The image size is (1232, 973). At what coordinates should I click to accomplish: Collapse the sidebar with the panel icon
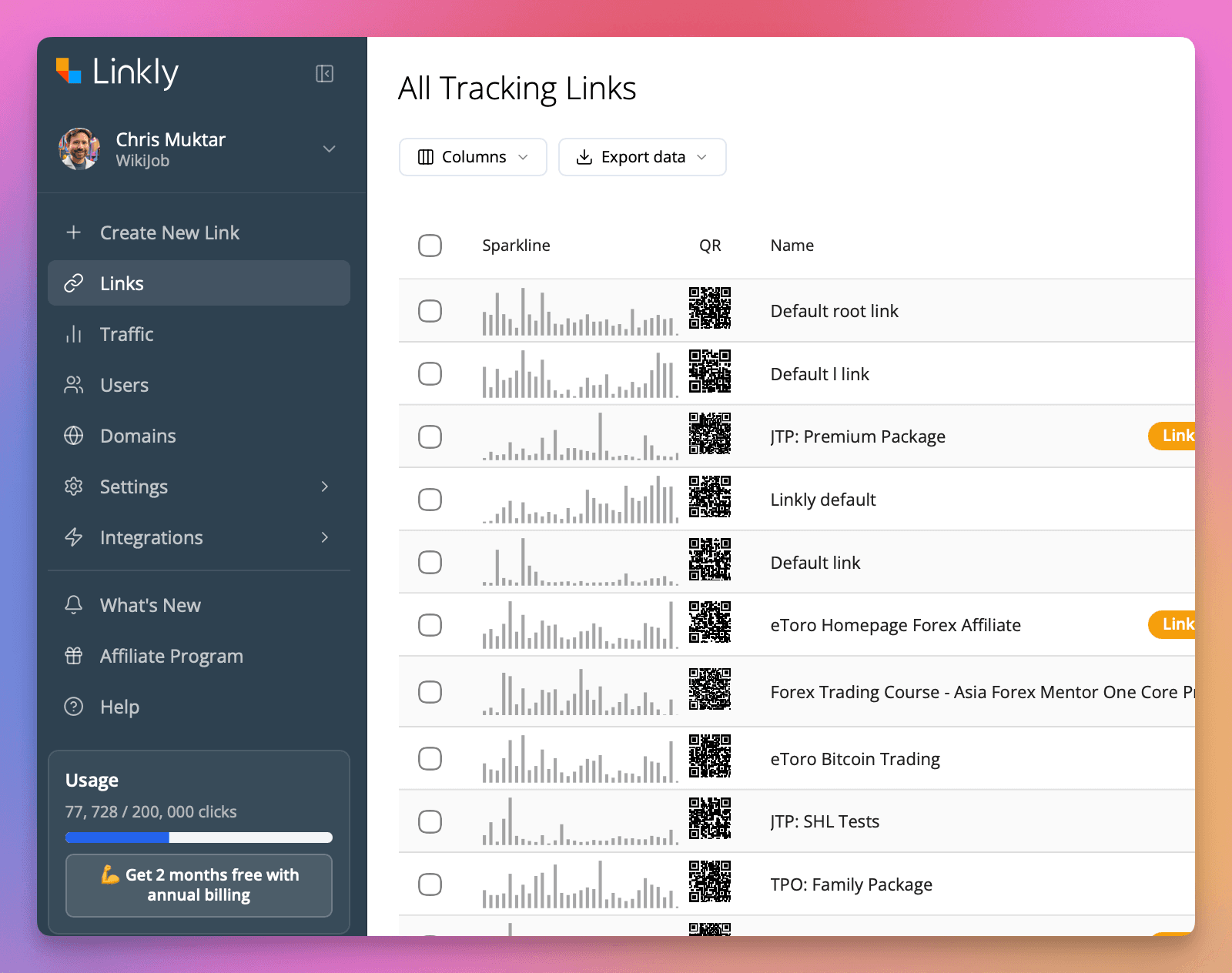tap(325, 73)
